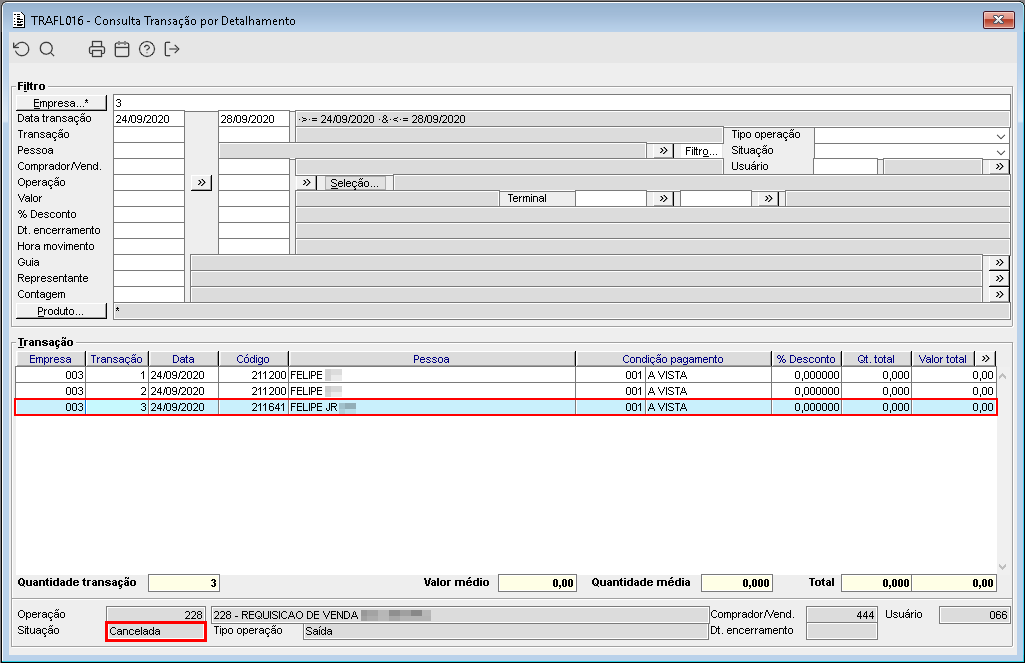The image size is (1025, 663).
Task: Expand the Tipo operação dropdown
Action: pos(1001,136)
